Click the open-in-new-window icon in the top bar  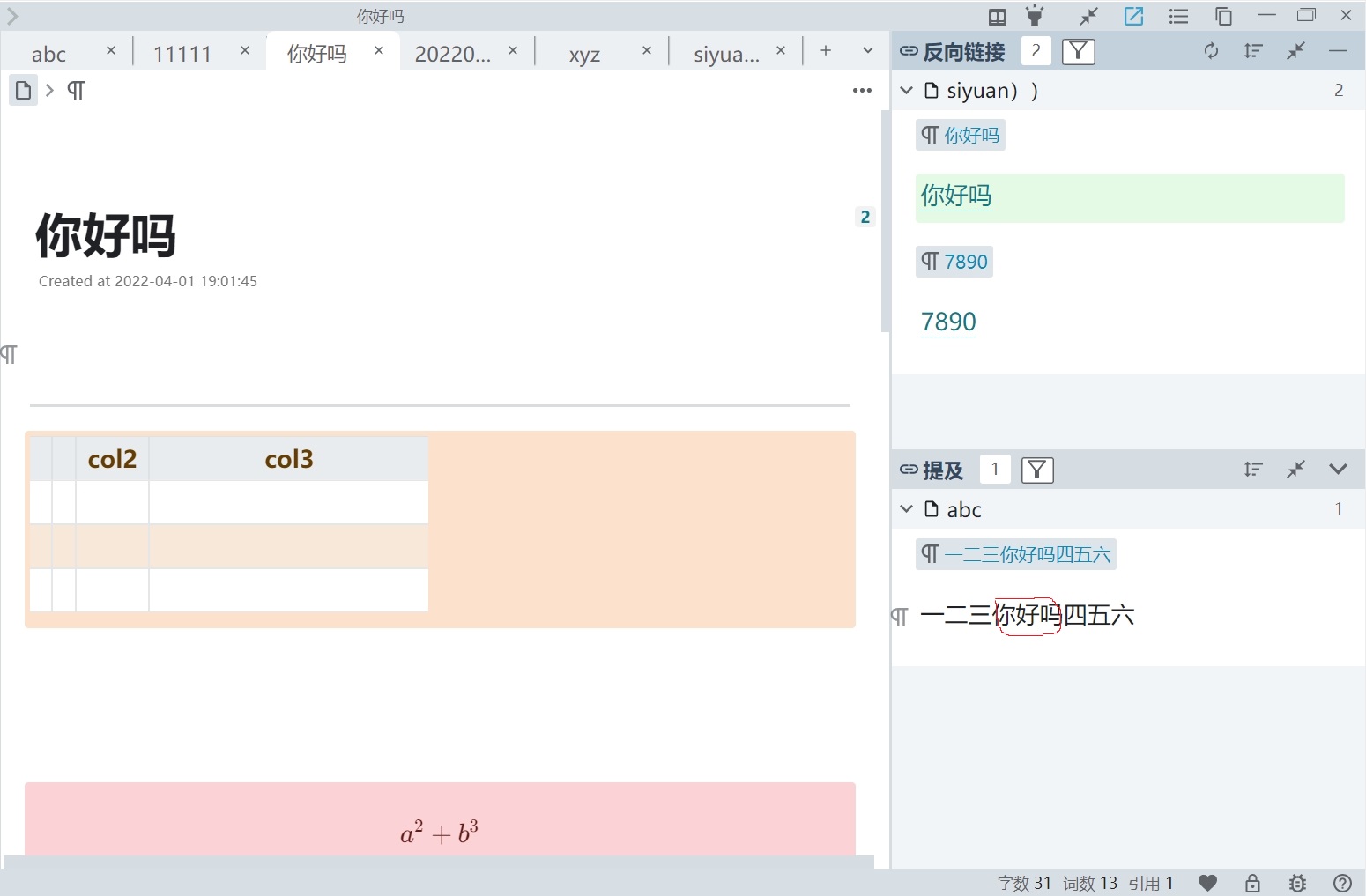pyautogui.click(x=1133, y=16)
